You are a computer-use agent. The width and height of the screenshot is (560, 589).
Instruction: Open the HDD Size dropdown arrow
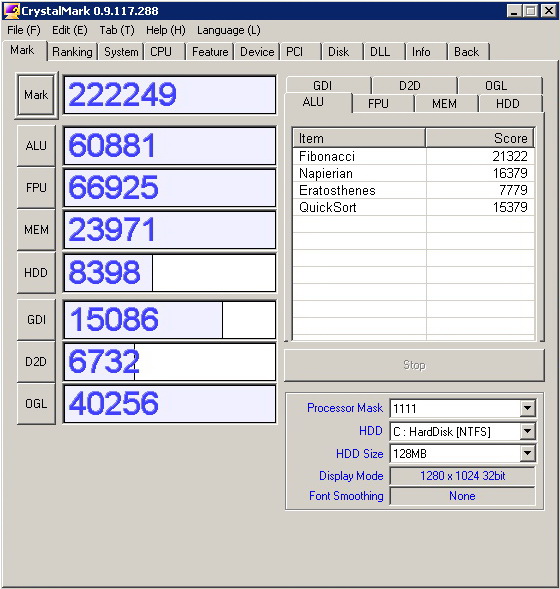pos(528,453)
